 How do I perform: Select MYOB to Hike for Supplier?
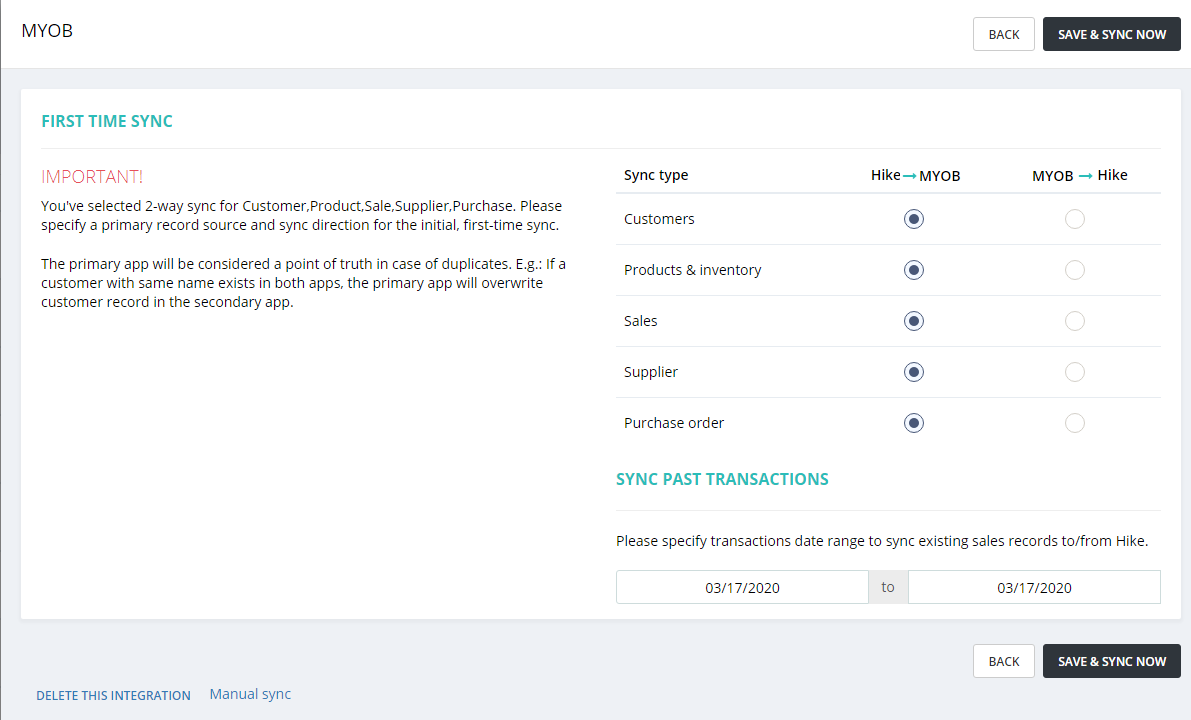(x=1075, y=372)
